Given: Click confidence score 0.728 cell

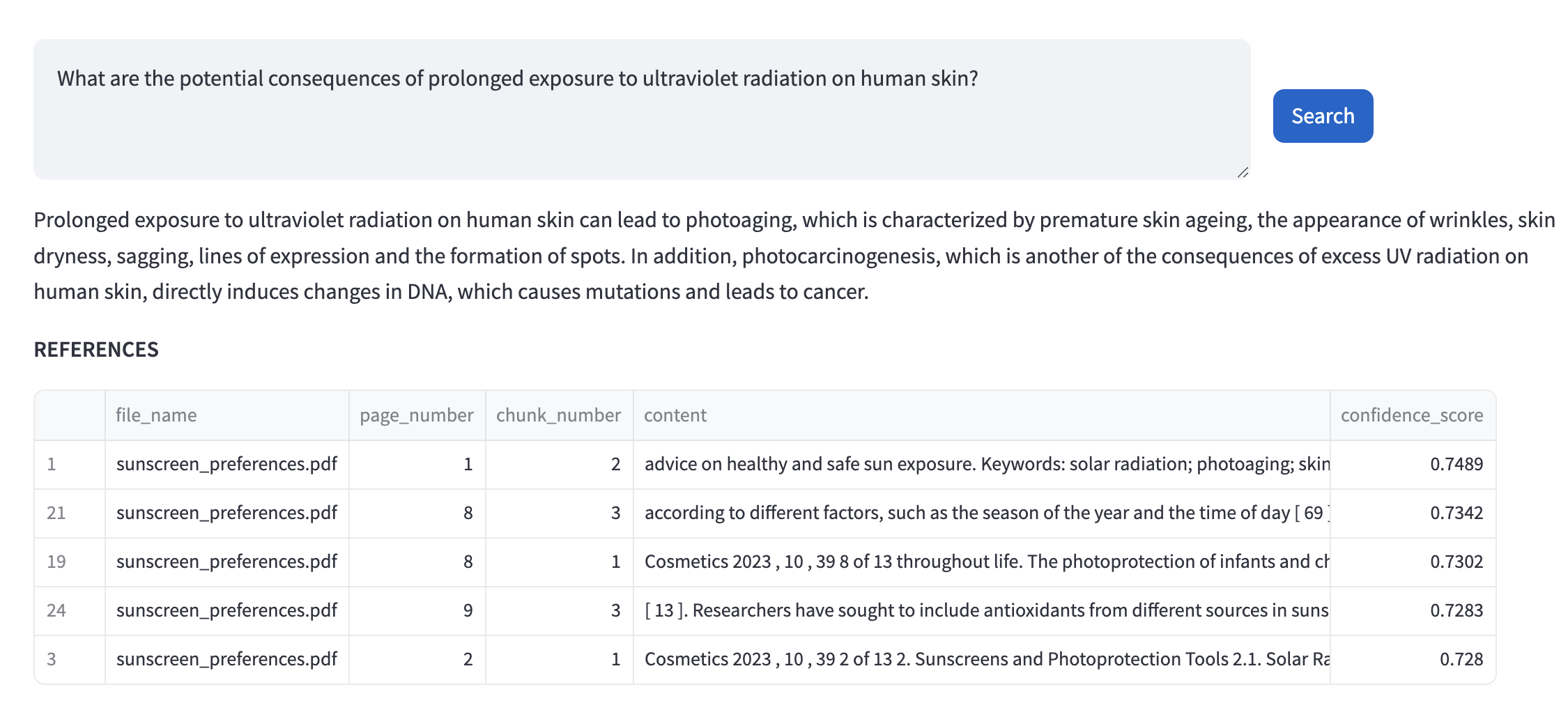Looking at the screenshot, I should pos(1413,660).
